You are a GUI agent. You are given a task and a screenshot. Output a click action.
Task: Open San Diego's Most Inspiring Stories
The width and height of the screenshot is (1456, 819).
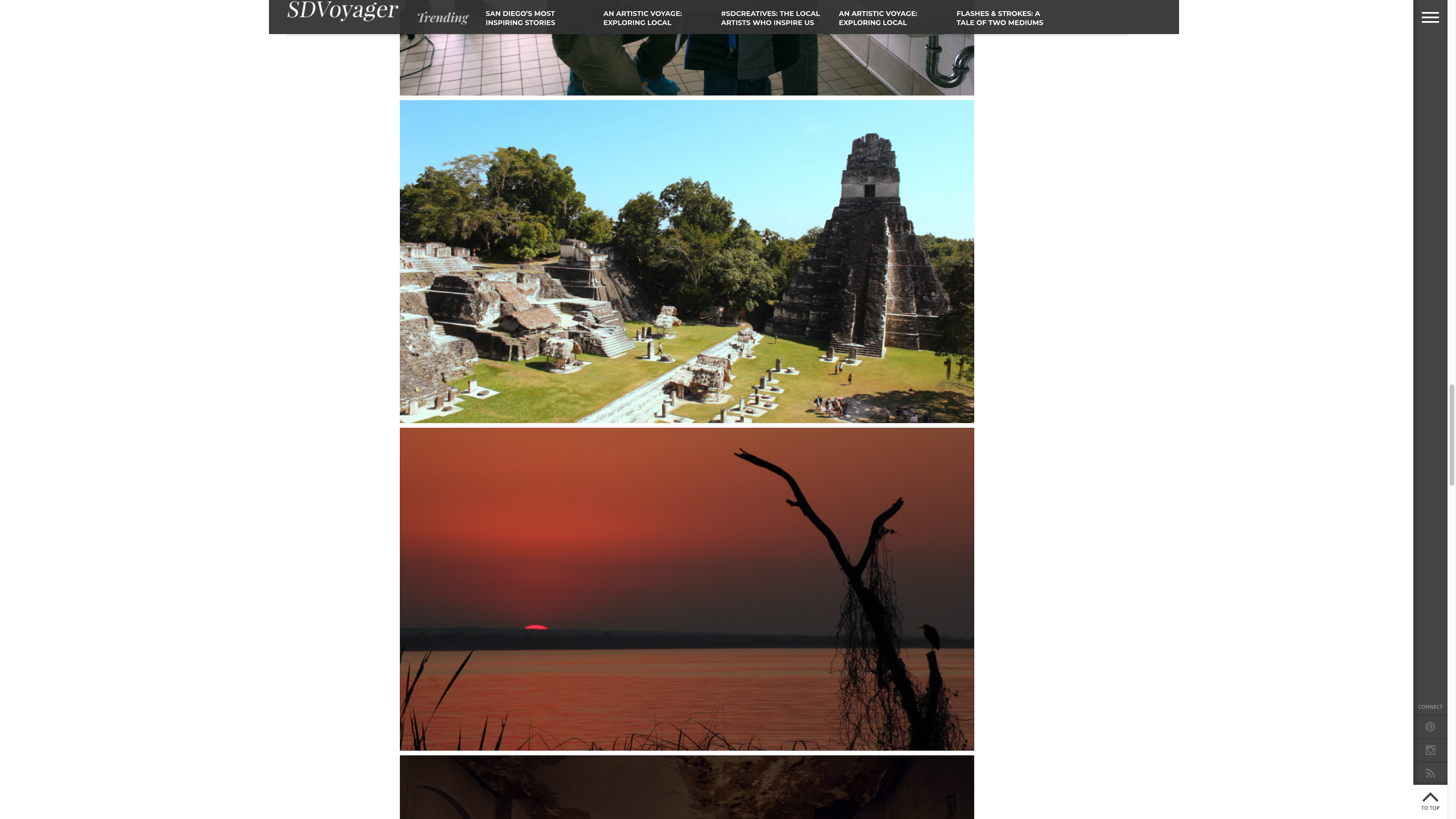pyautogui.click(x=520, y=18)
